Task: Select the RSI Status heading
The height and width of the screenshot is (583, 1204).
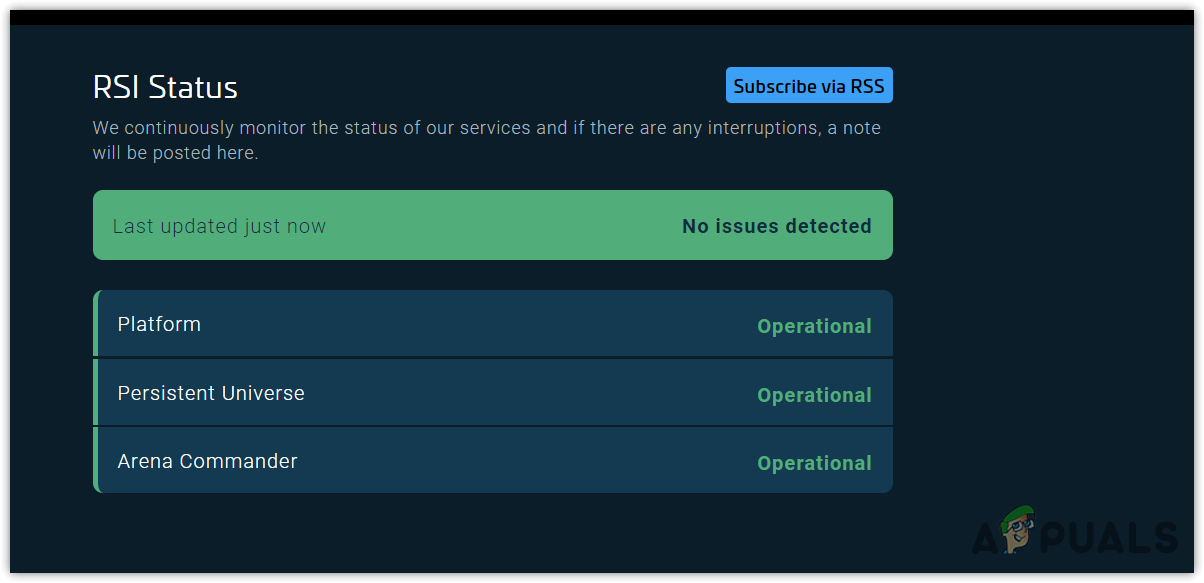Action: pyautogui.click(x=165, y=87)
